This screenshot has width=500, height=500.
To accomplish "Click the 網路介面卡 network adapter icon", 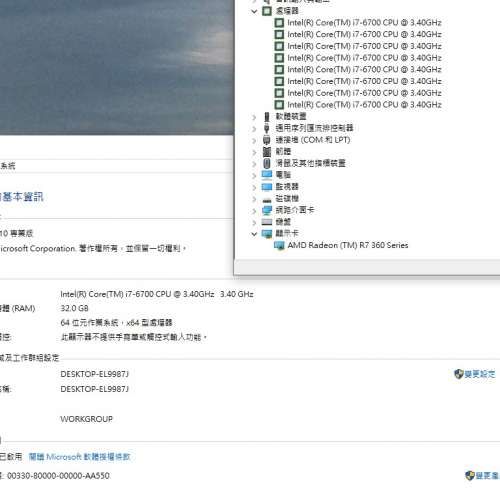I will click(267, 210).
